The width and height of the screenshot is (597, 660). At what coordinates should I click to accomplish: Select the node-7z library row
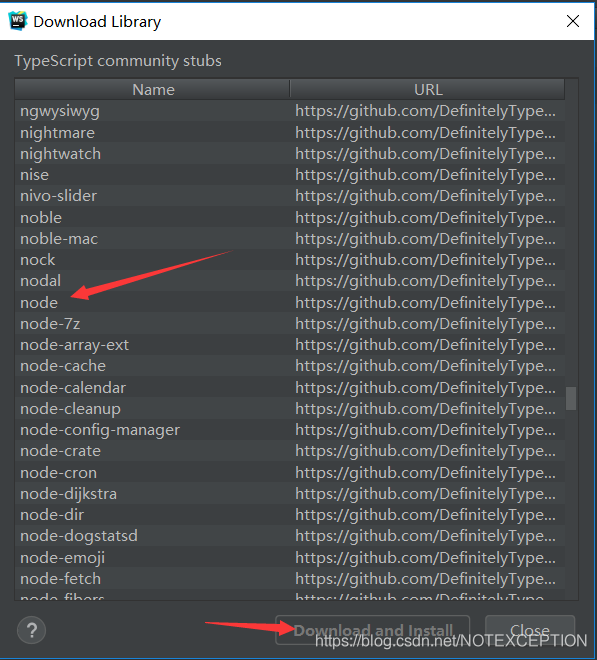[290, 324]
